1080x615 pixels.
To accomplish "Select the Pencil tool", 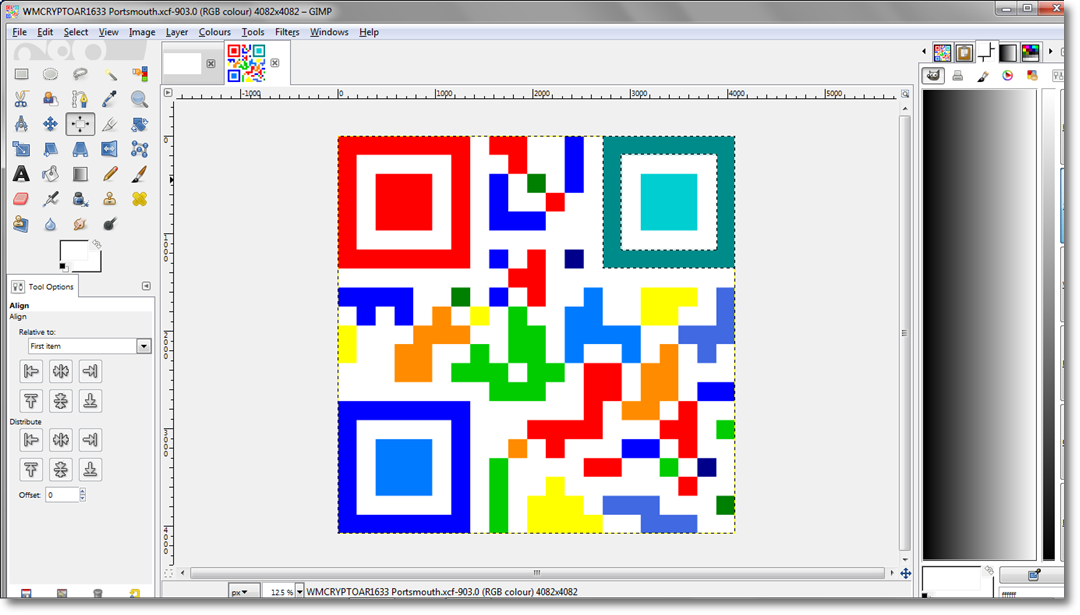I will 110,174.
